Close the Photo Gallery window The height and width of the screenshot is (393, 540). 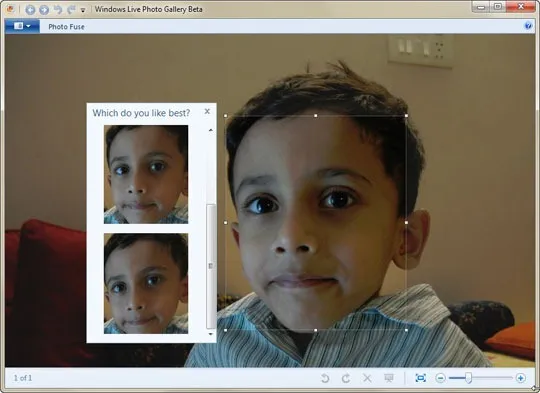[x=521, y=7]
